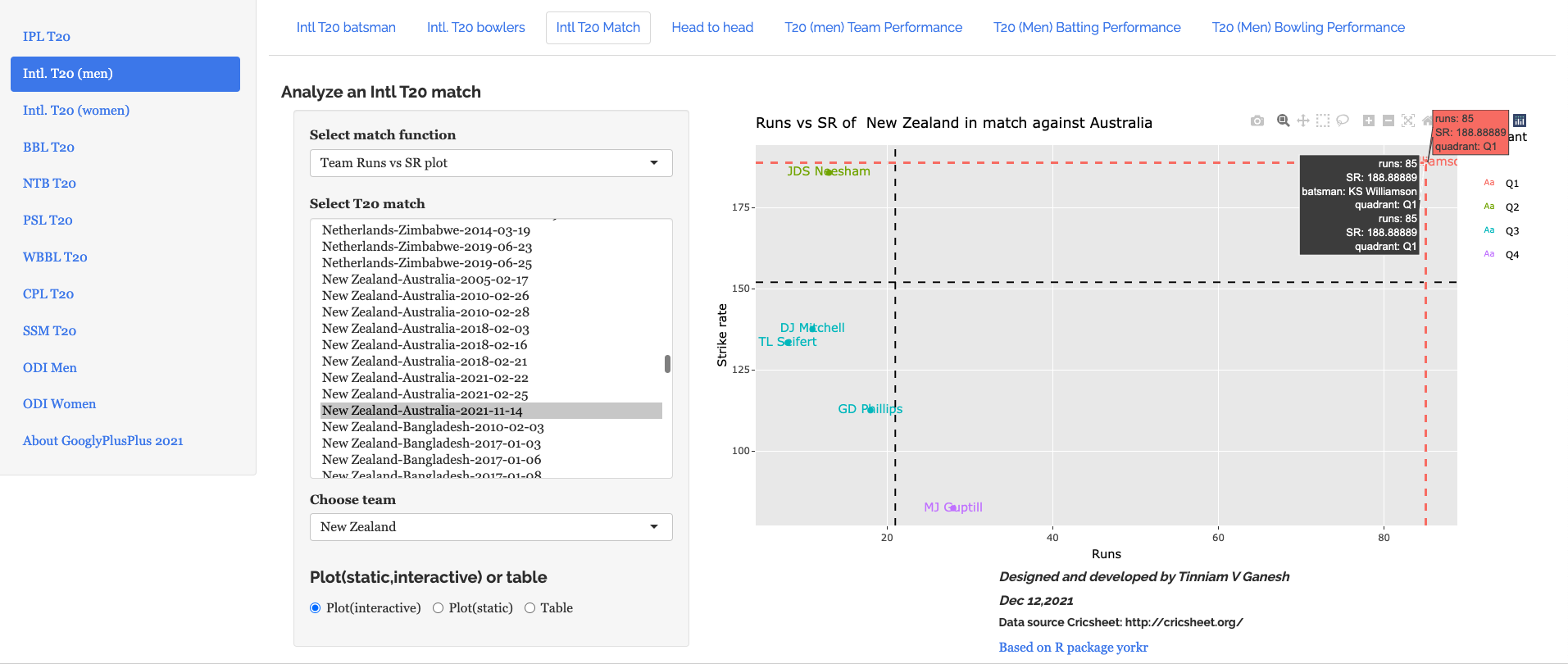Click the Zoom out minus icon

(x=1388, y=121)
